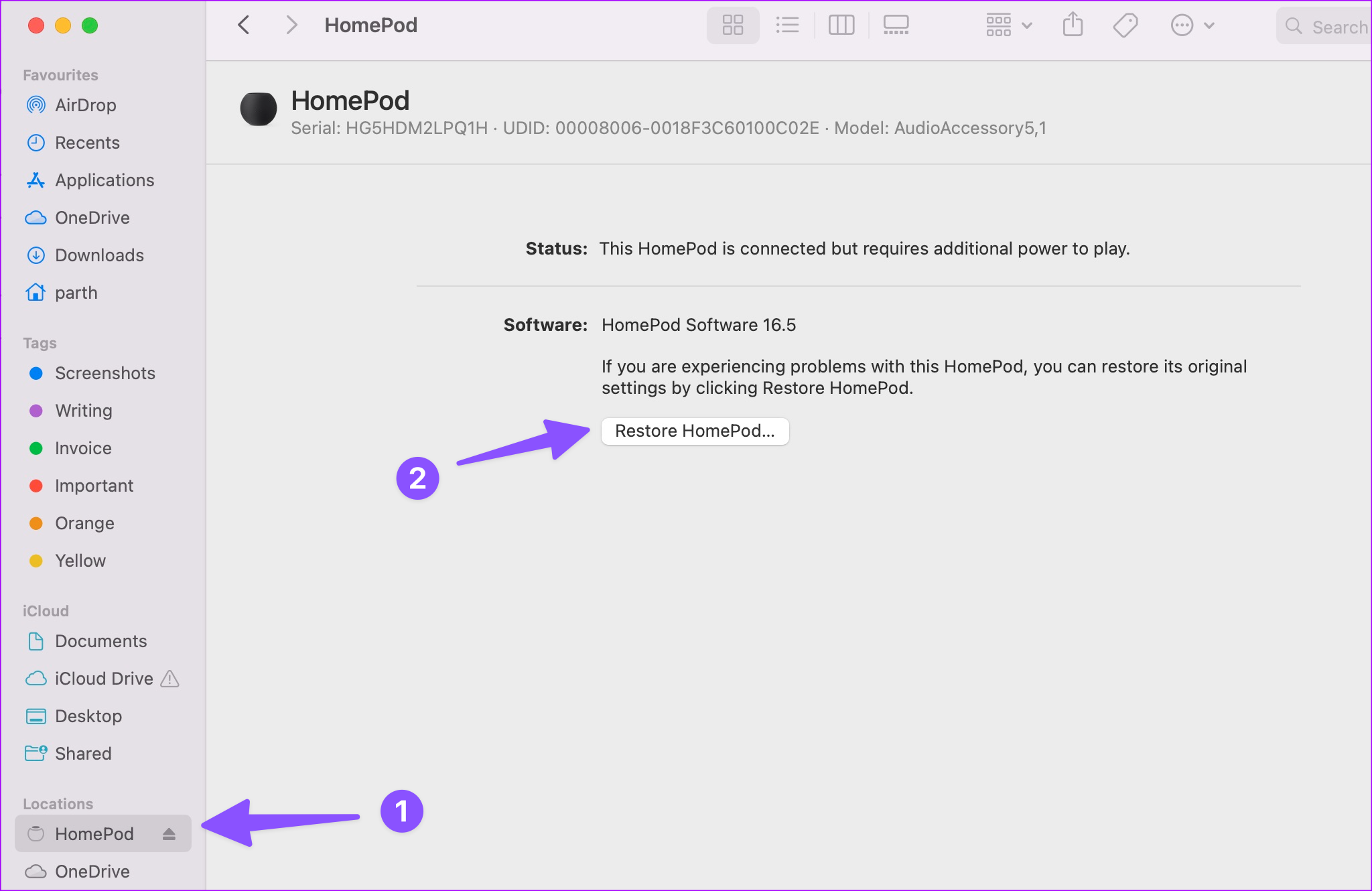
Task: Navigate forward in Finder
Action: click(291, 25)
